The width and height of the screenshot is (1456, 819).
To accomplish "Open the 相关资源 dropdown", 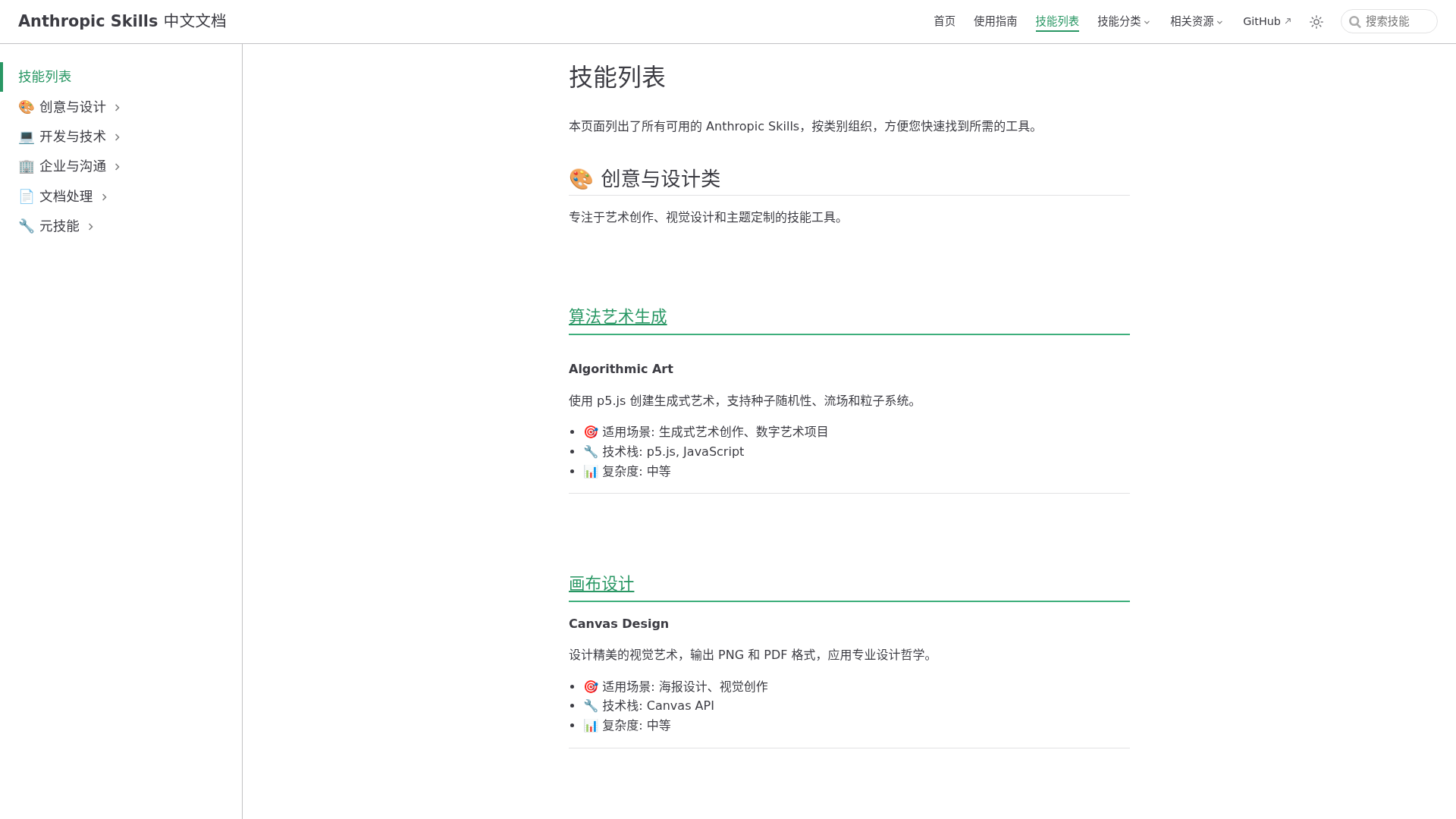I will [1195, 21].
